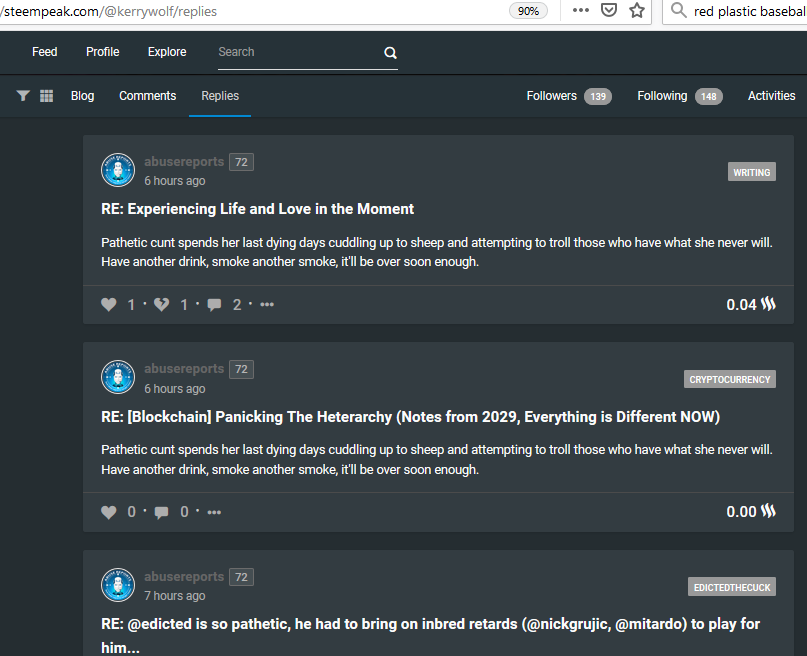Open post 'RE: Experiencing Life and Love' title
This screenshot has width=807, height=656.
tap(257, 209)
